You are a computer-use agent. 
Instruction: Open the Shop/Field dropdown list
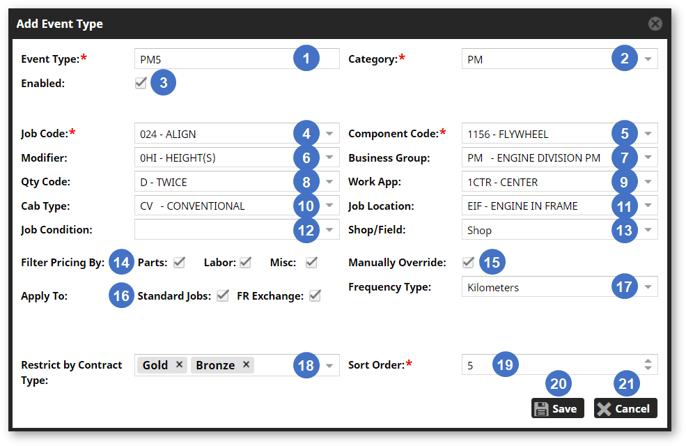pyautogui.click(x=649, y=230)
